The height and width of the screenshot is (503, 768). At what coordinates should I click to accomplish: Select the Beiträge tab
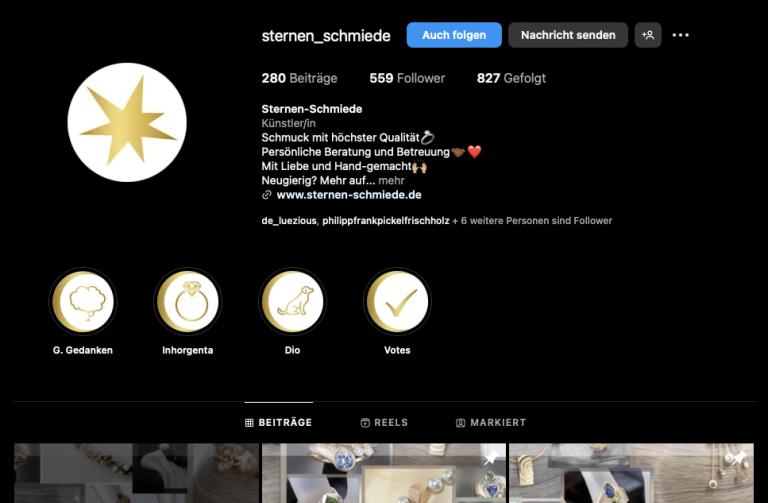click(279, 423)
